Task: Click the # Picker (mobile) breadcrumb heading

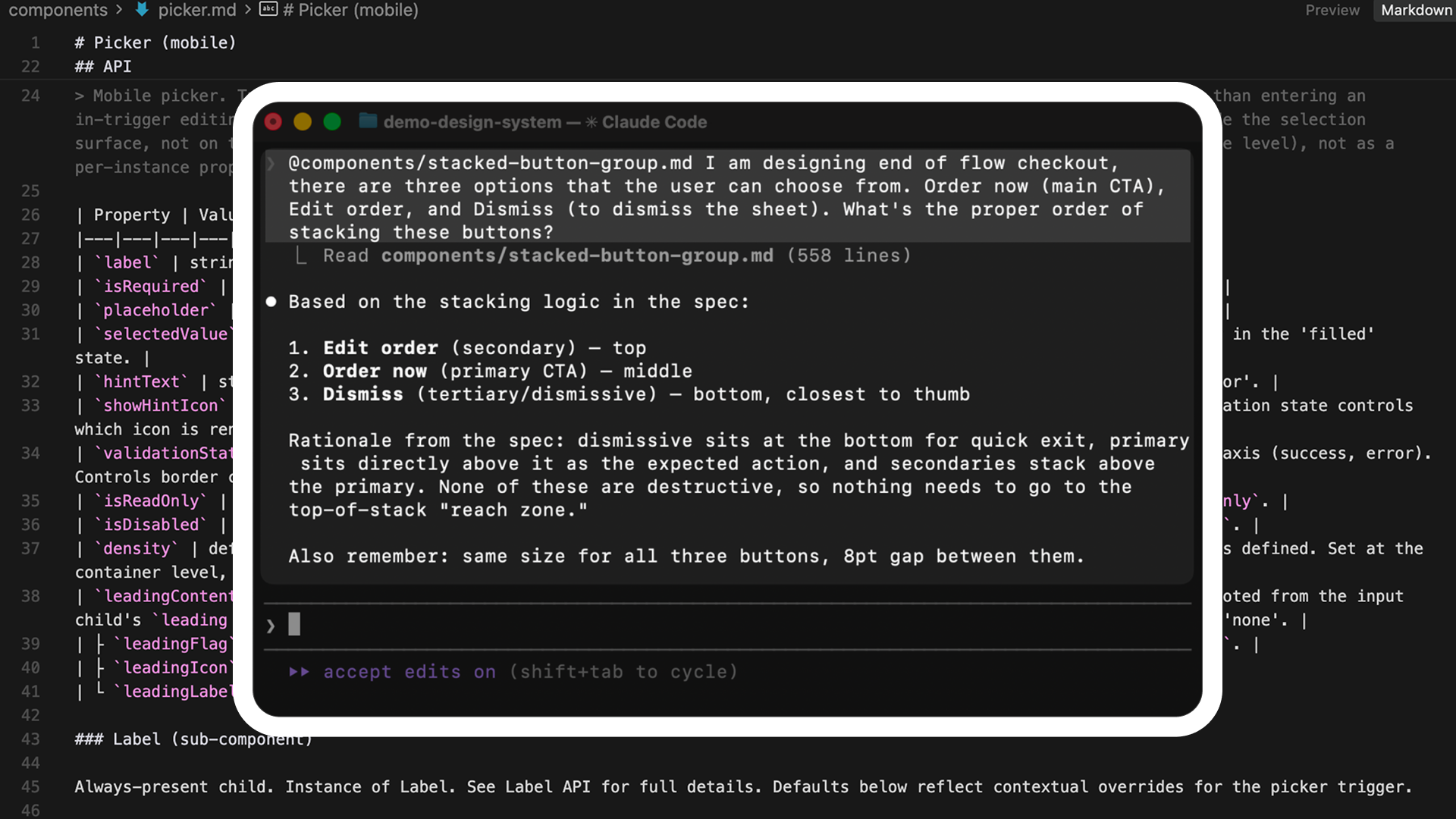Action: point(350,11)
